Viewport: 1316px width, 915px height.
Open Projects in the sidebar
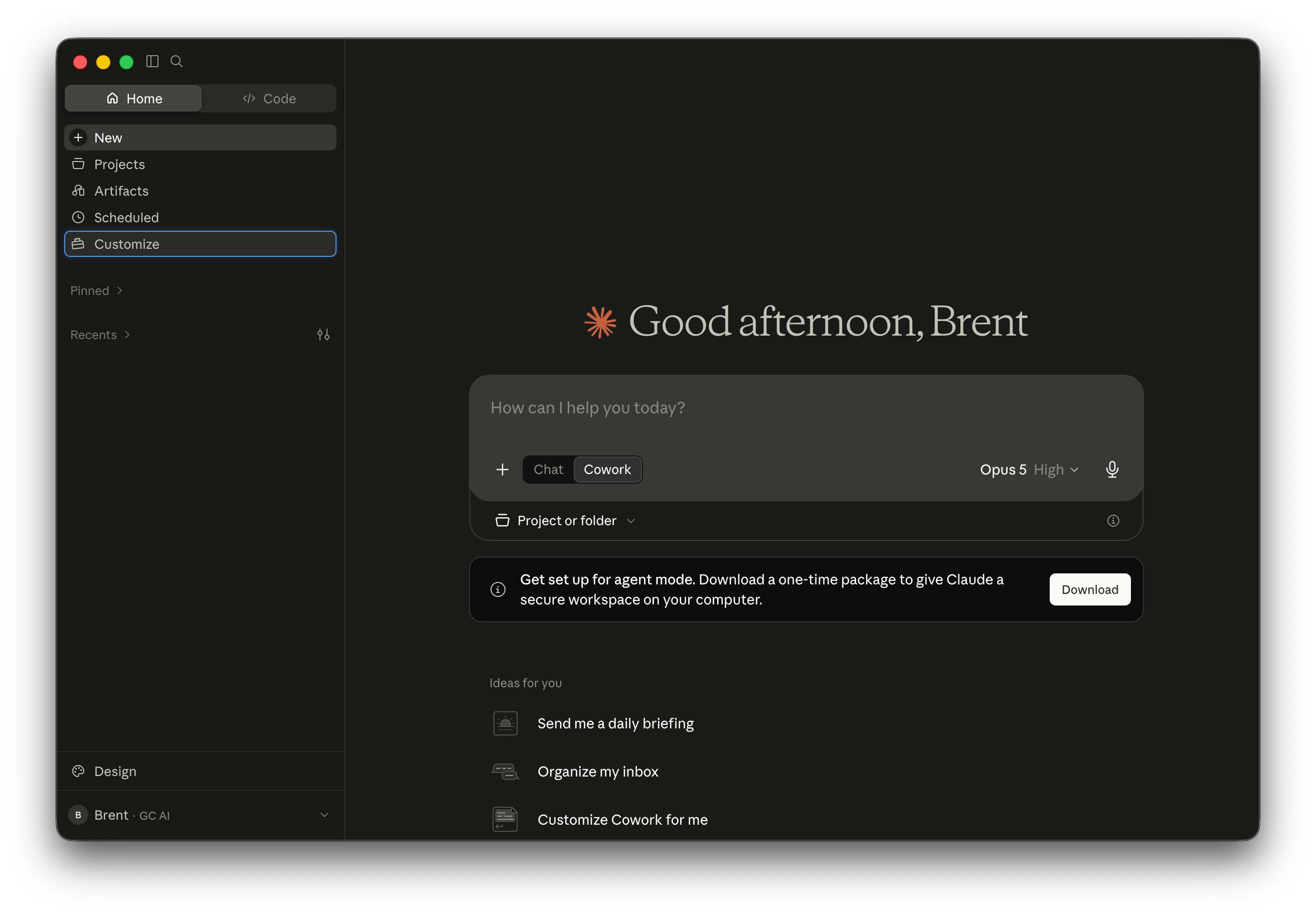pos(200,165)
